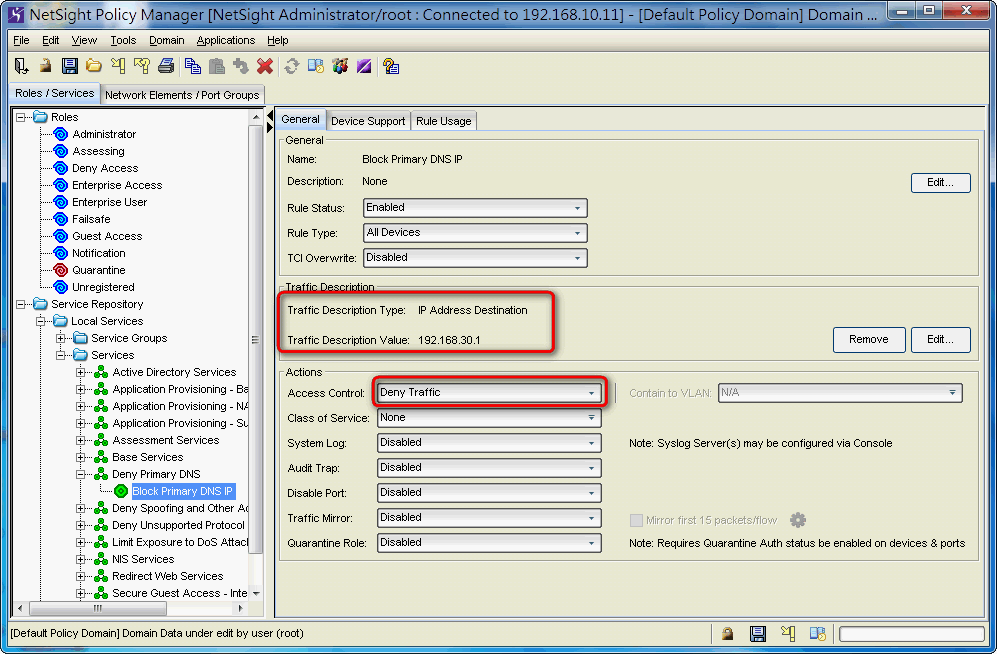Click the left-panel collapse arrow on the divider

point(270,115)
